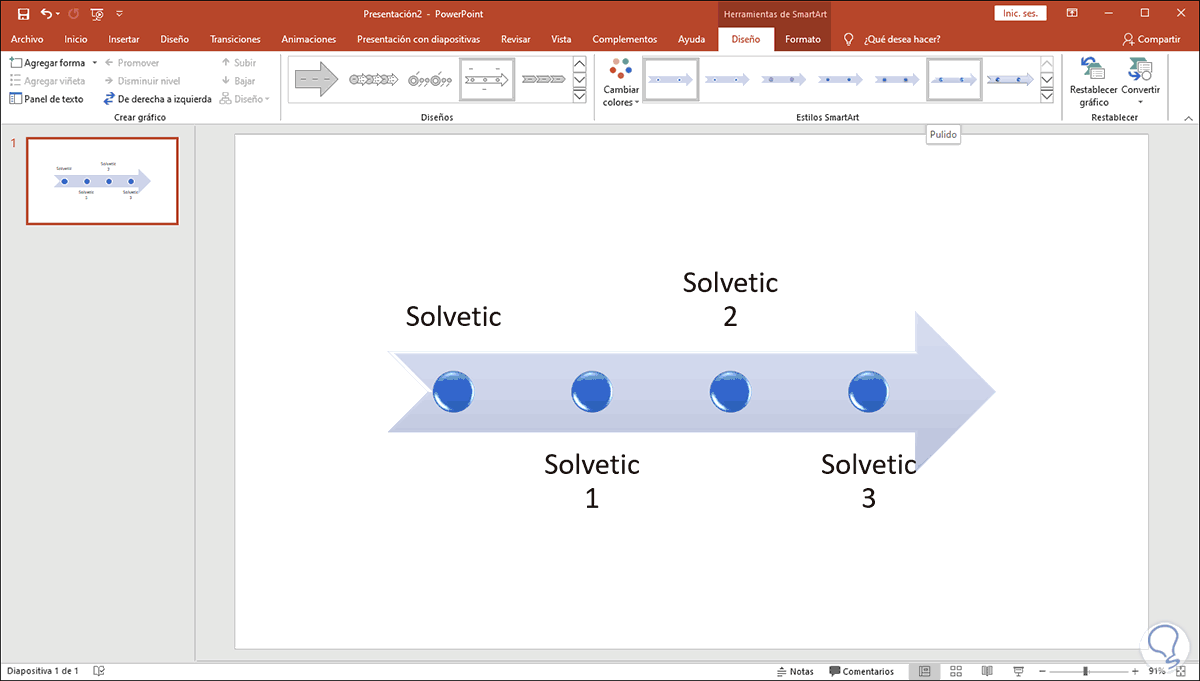Select the highlighted basic timeline layout
1200x681 pixels.
pos(487,79)
